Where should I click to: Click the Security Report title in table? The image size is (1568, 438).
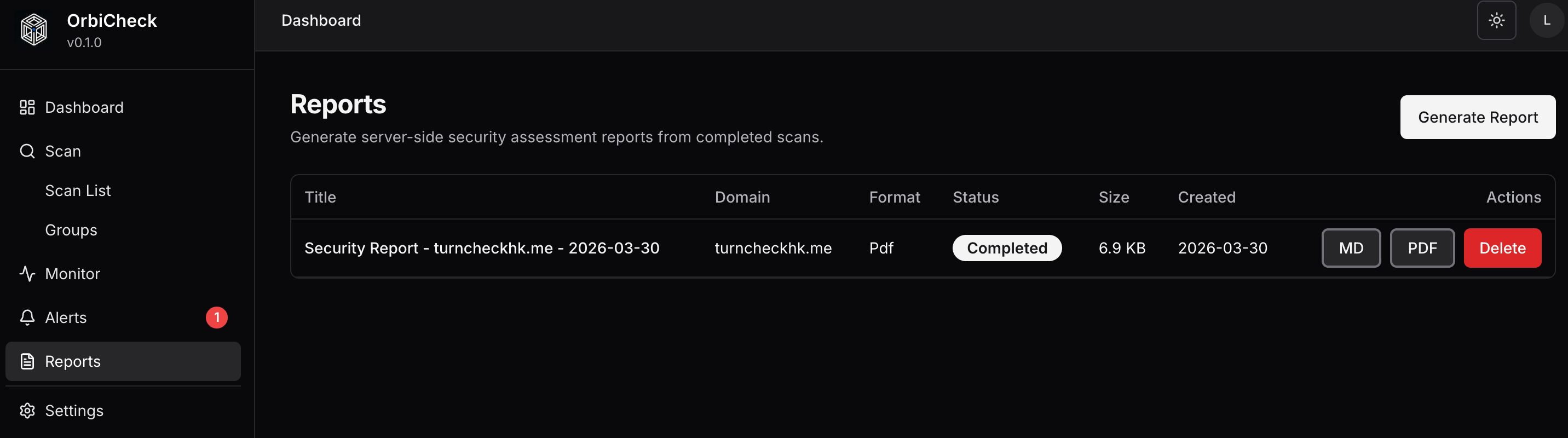pos(481,248)
